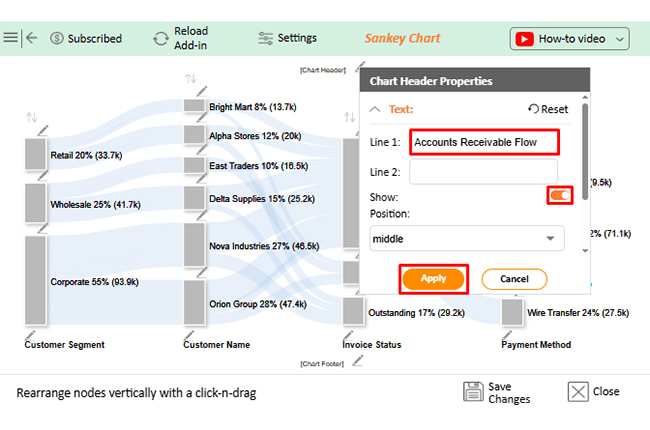Open the hamburger menu icon
The image size is (650, 430).
[x=11, y=38]
